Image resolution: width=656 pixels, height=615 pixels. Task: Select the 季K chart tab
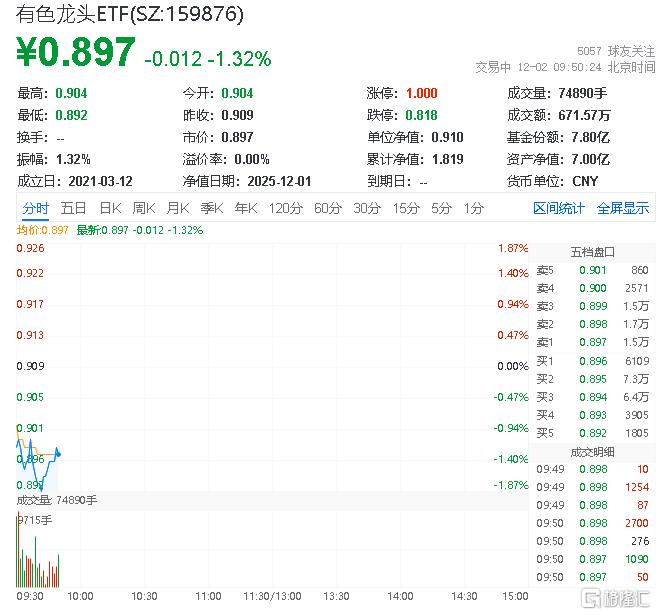(x=212, y=208)
